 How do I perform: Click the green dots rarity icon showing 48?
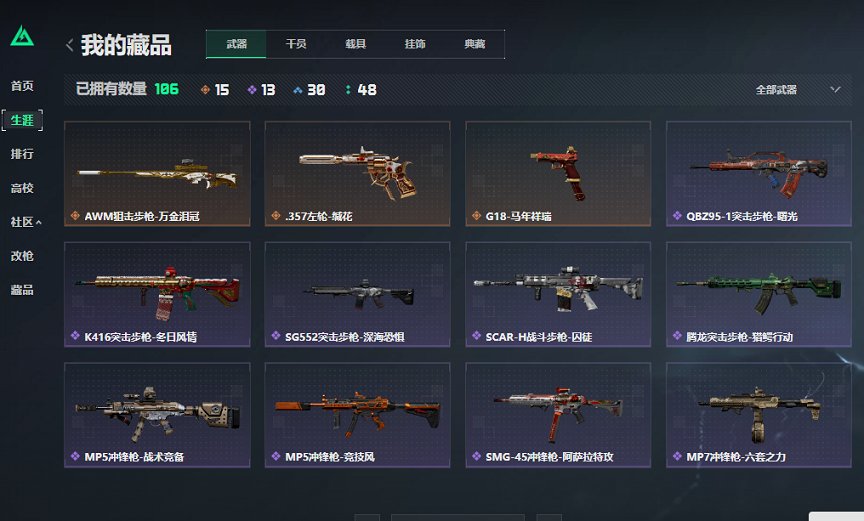click(348, 89)
